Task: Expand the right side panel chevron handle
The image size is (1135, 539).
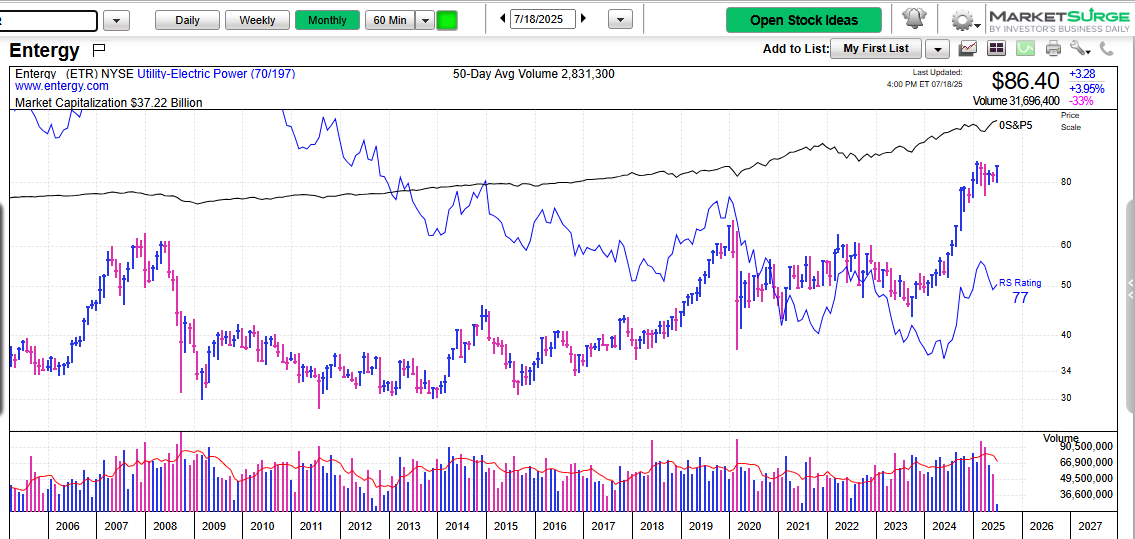Action: click(1131, 289)
